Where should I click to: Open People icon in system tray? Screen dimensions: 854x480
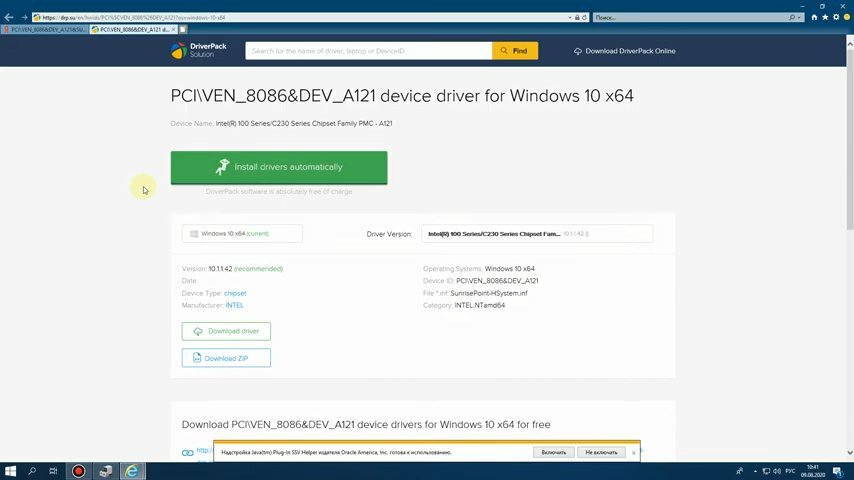click(x=739, y=471)
